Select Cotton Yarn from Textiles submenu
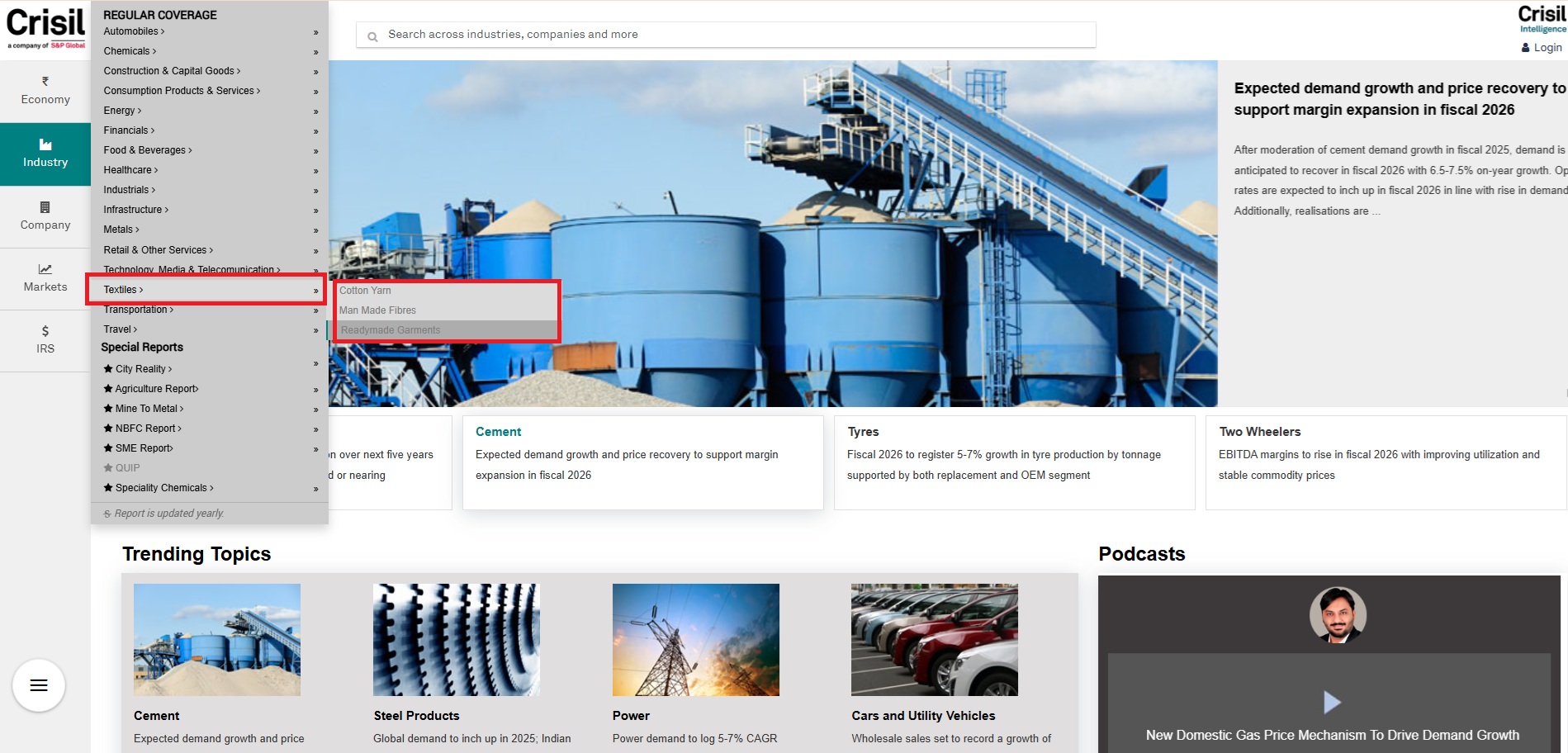 [x=365, y=291]
